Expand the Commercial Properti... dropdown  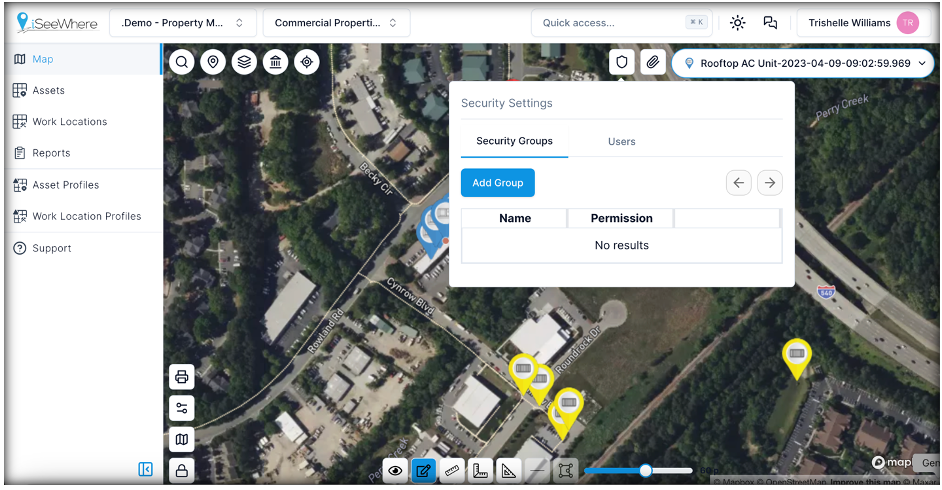click(336, 23)
